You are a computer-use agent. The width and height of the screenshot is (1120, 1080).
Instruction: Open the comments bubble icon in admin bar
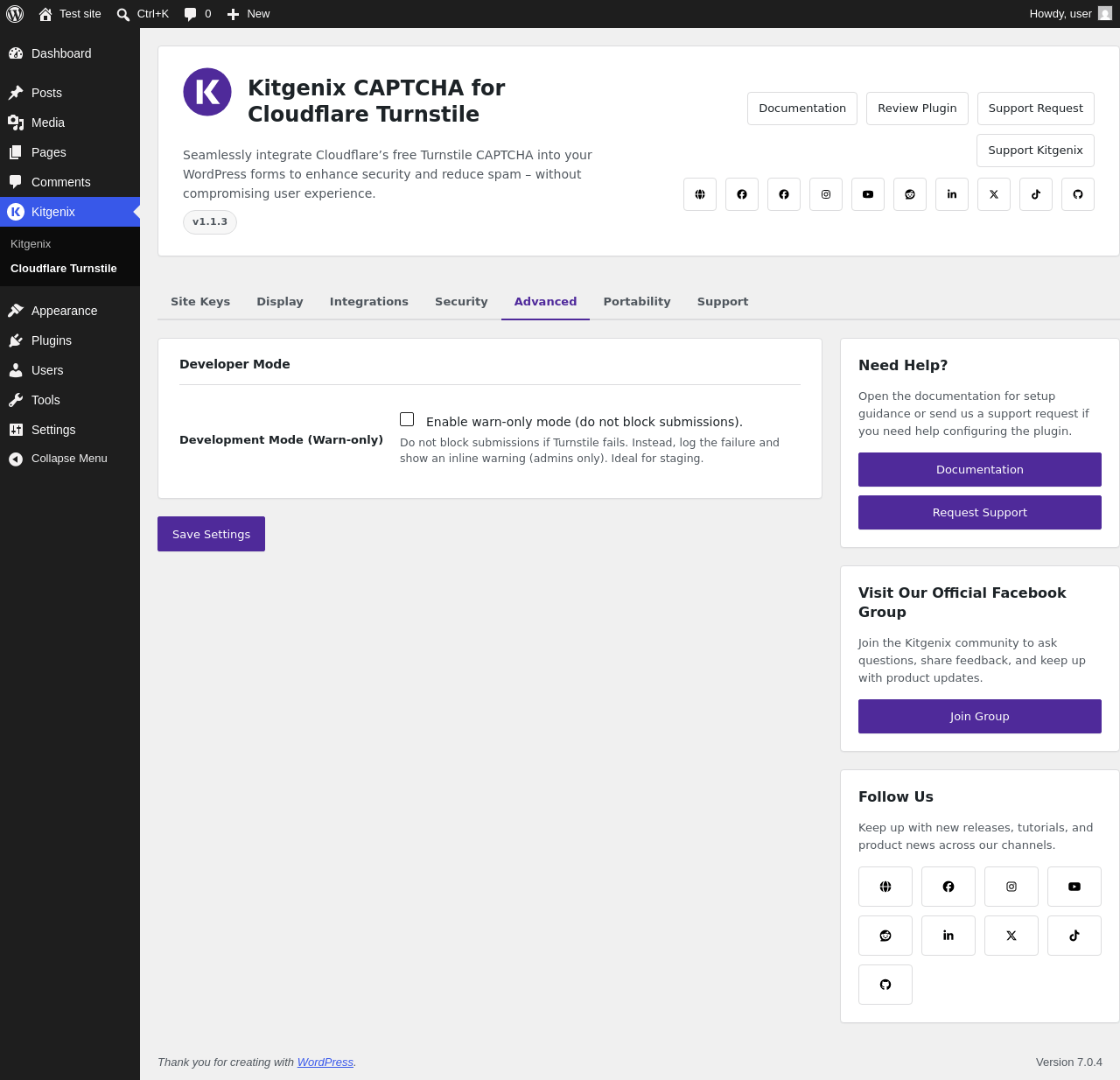click(190, 14)
